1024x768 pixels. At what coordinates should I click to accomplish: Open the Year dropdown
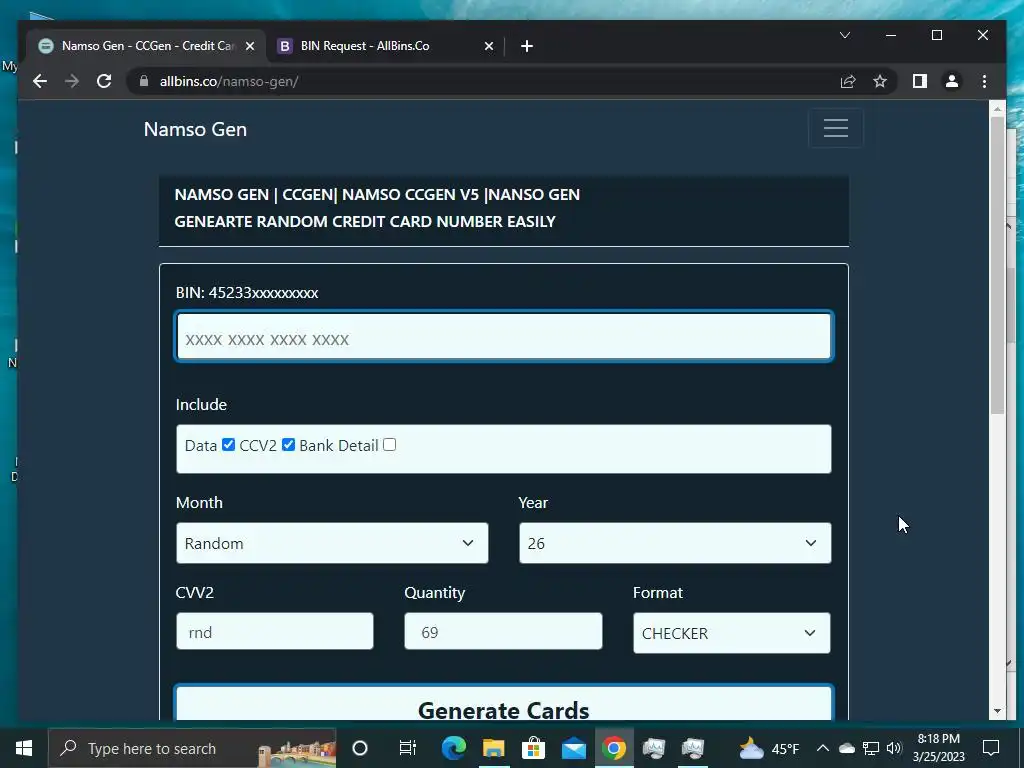point(675,543)
